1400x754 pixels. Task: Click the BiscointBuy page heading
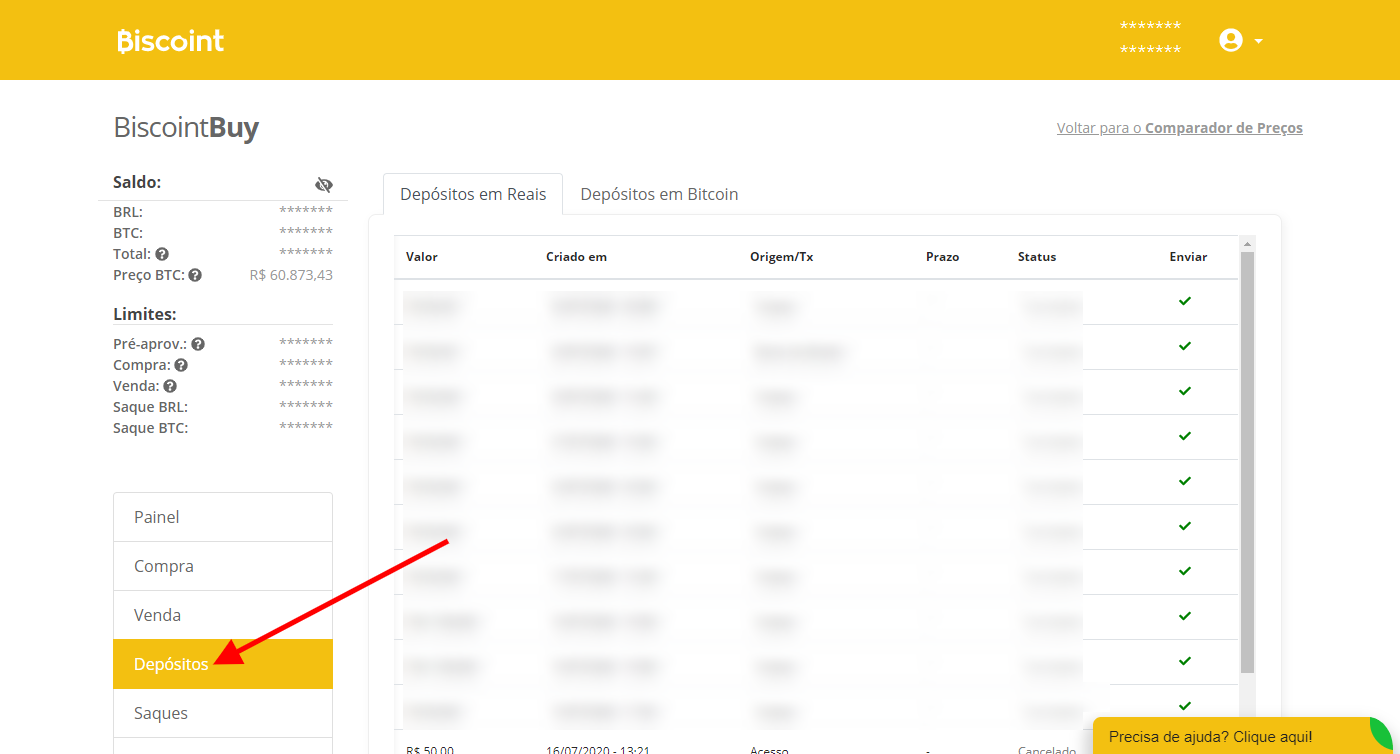point(186,128)
